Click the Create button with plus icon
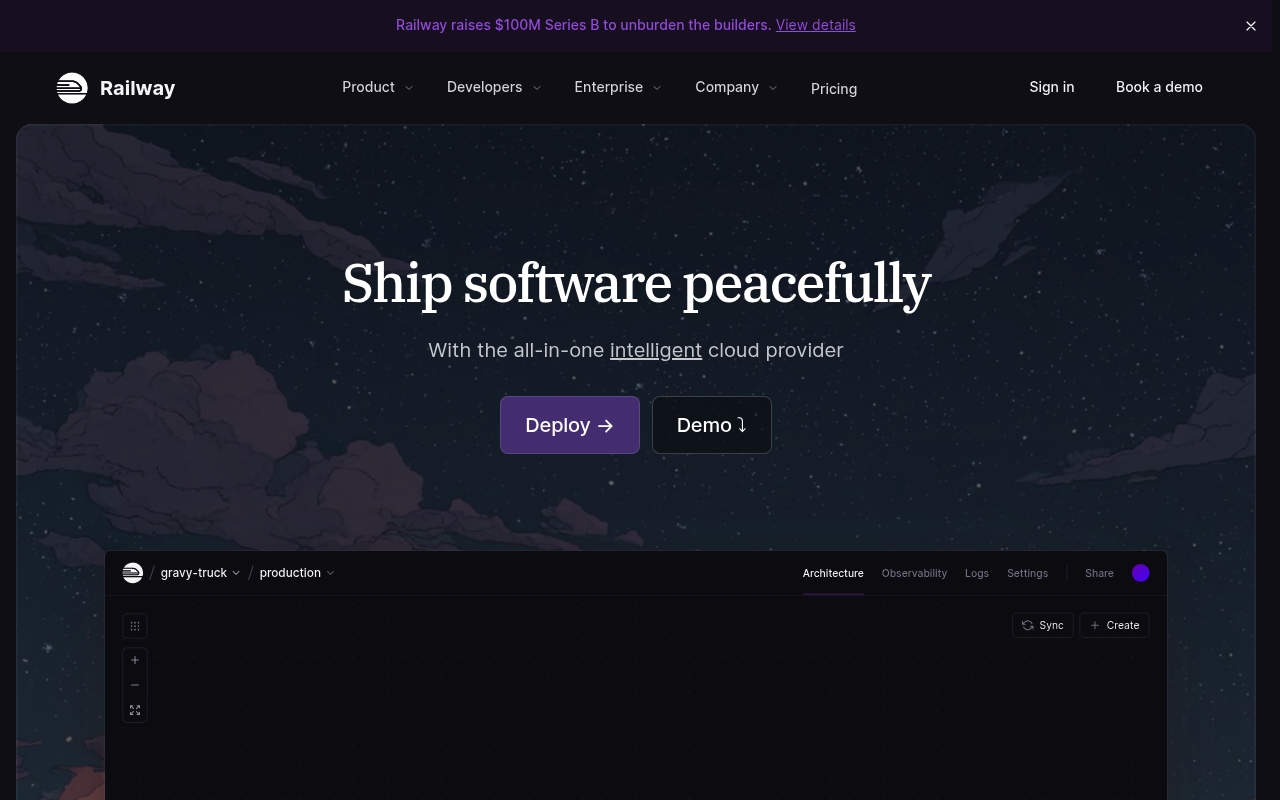The image size is (1280, 800). click(1114, 625)
